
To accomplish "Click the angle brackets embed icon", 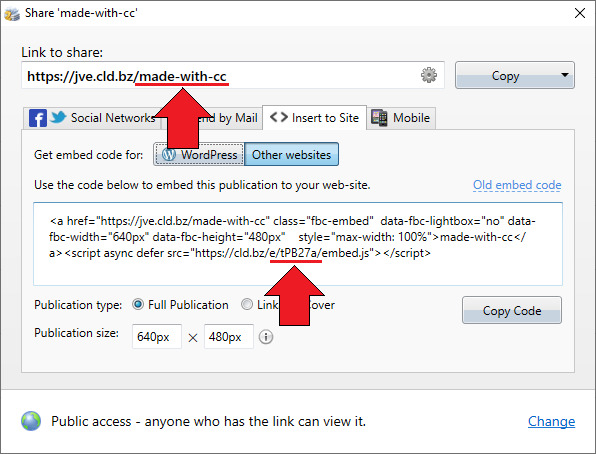I will (279, 117).
